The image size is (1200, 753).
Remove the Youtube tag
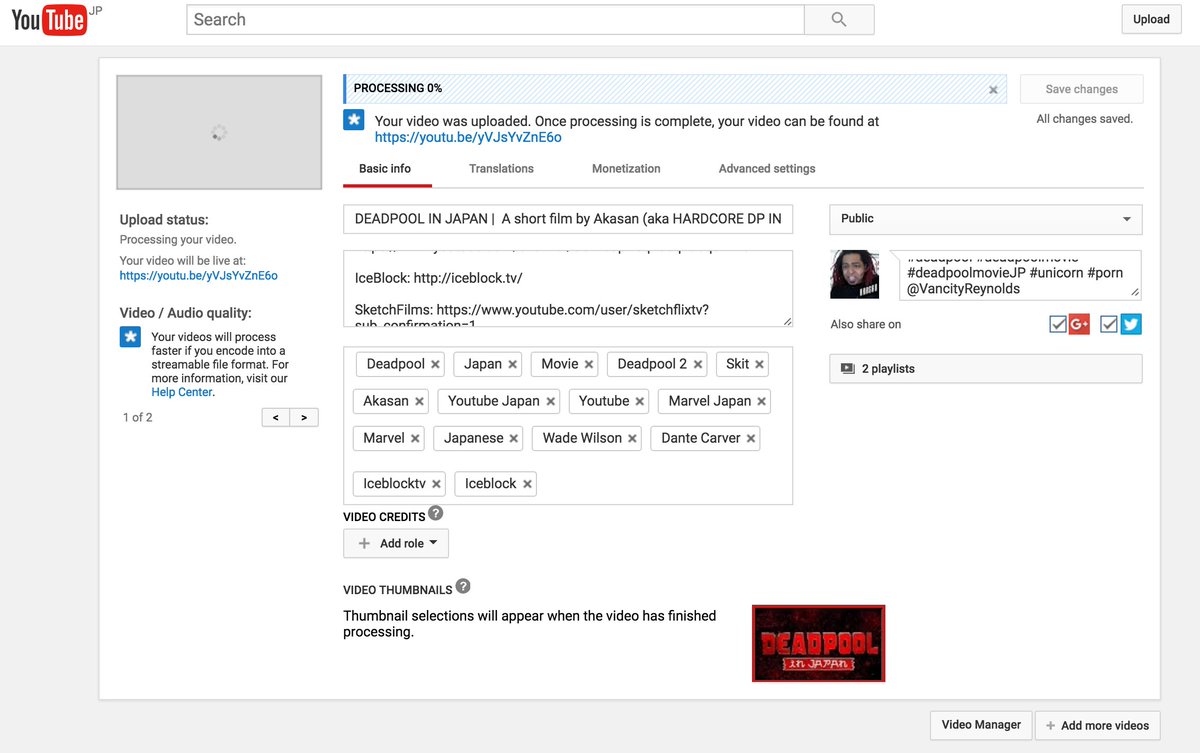click(640, 402)
